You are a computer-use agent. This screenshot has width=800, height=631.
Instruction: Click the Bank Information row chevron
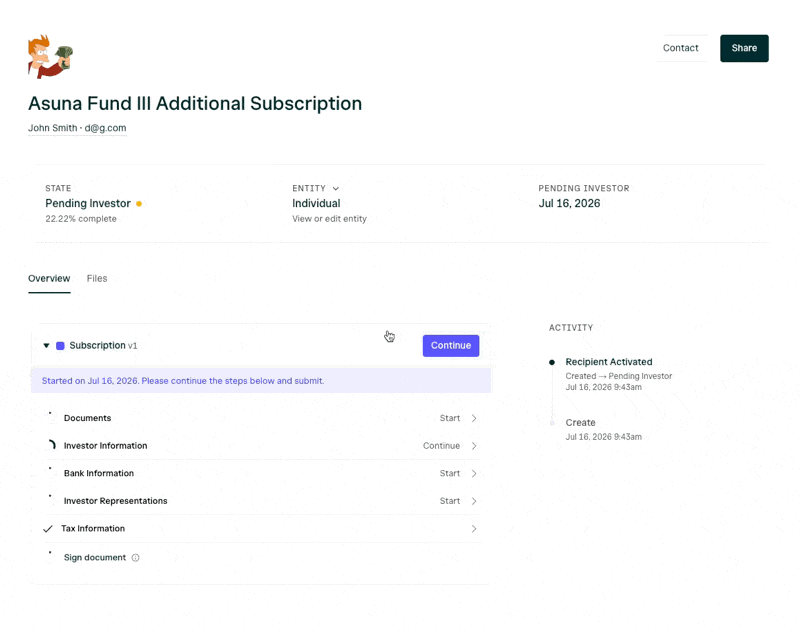(474, 473)
